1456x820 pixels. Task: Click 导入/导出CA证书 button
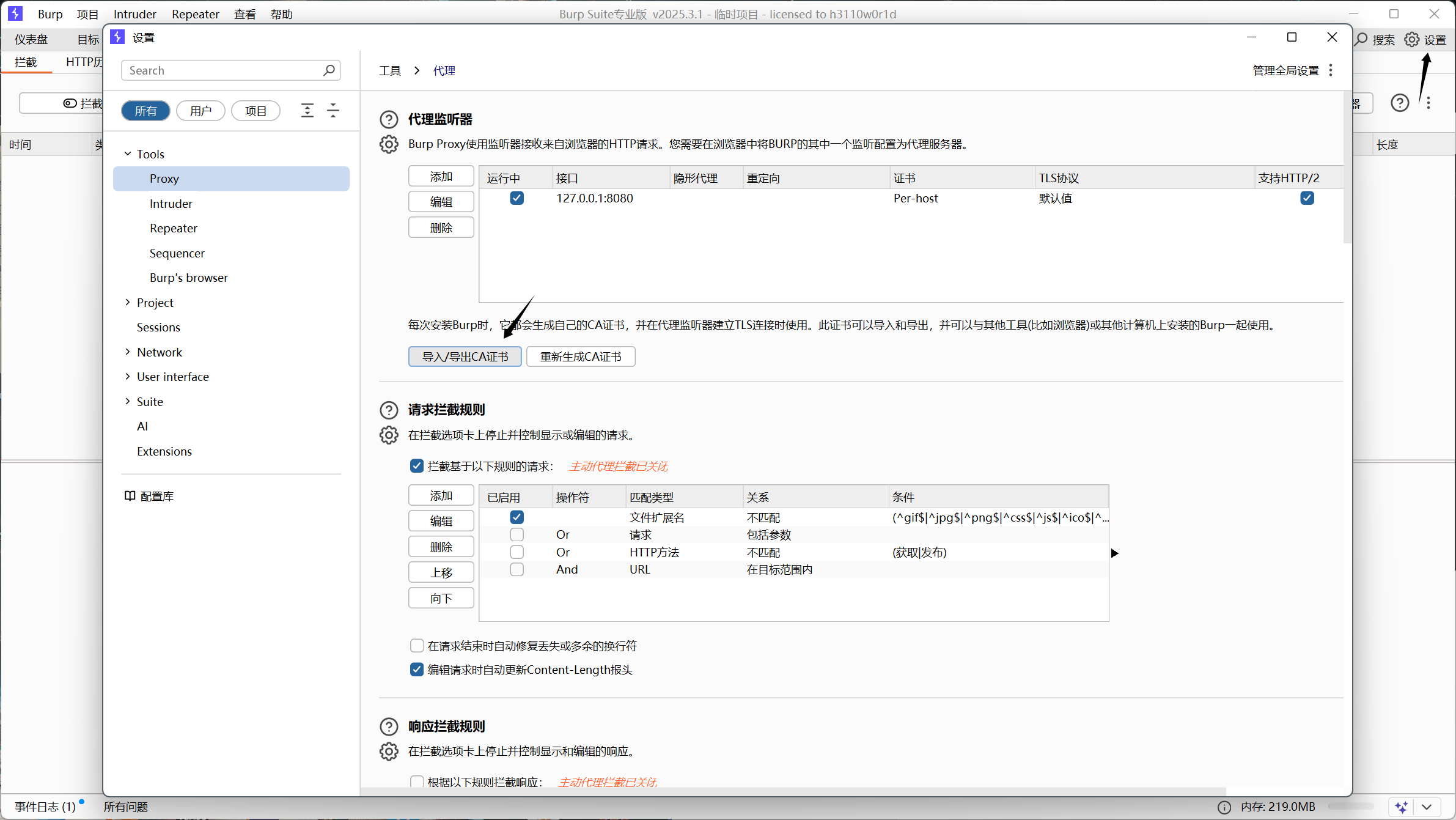[465, 356]
